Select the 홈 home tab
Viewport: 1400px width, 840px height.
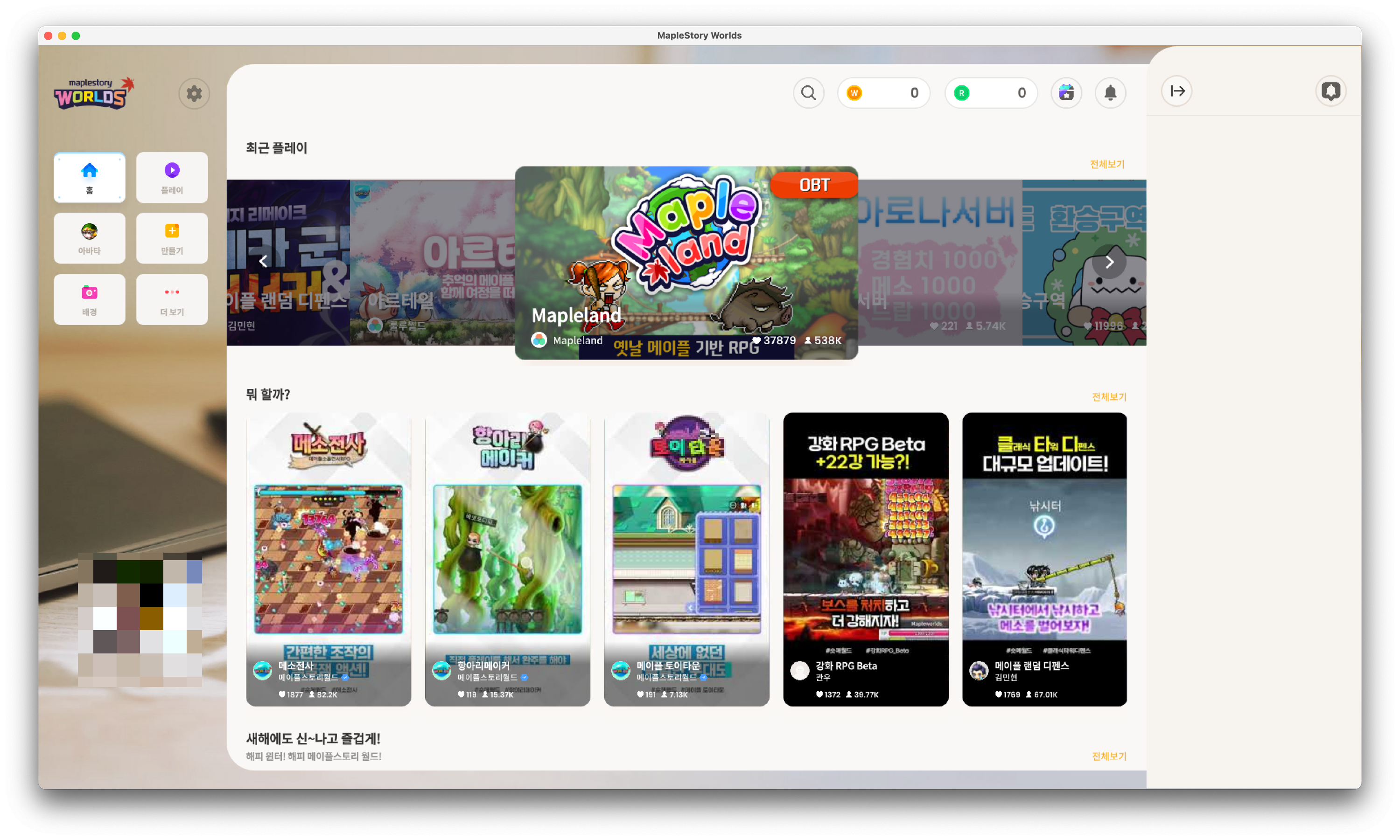pyautogui.click(x=90, y=178)
